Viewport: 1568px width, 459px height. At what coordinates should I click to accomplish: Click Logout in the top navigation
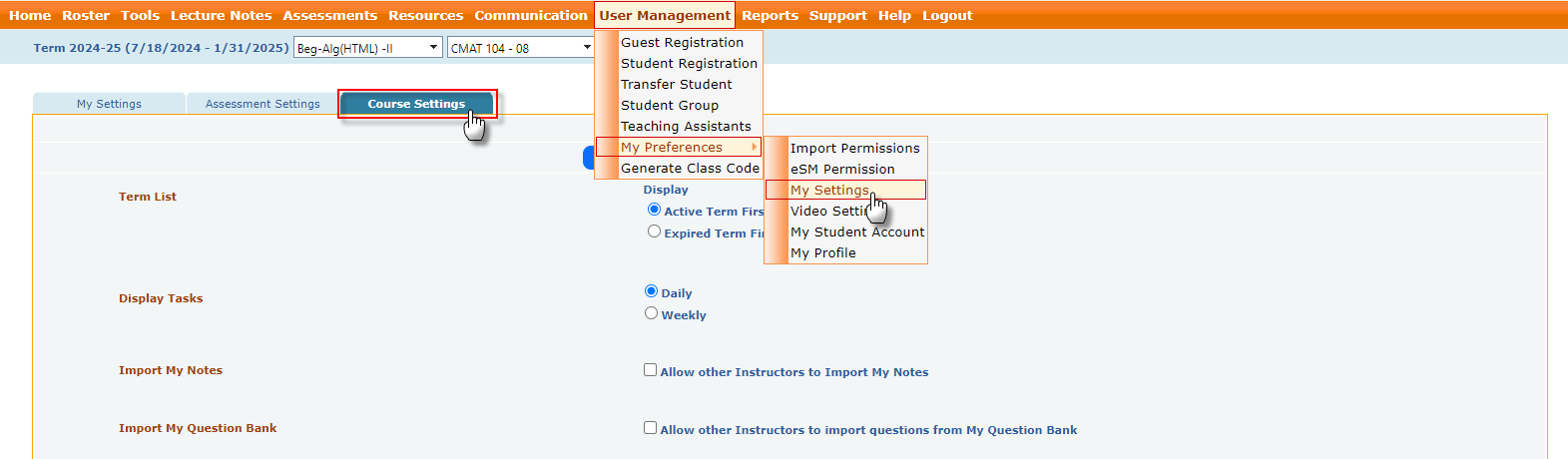pos(947,16)
